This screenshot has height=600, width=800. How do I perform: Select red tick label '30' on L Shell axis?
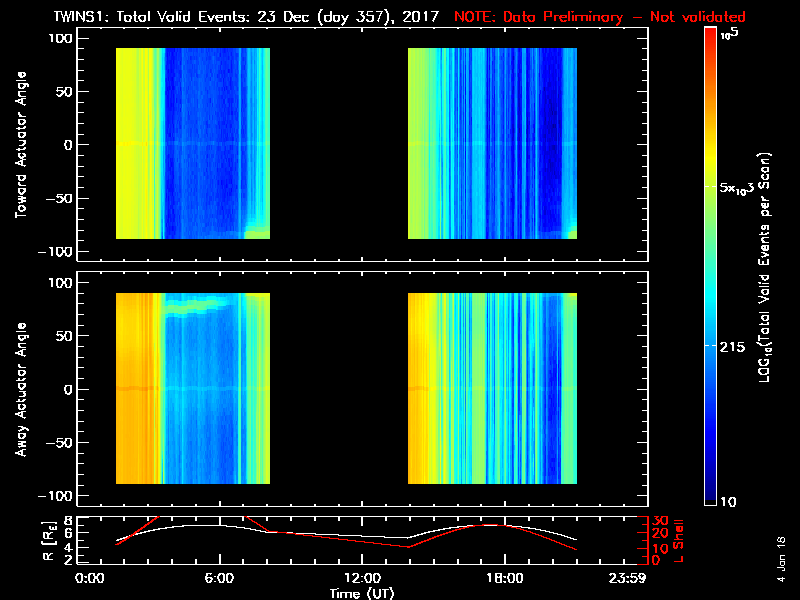click(660, 521)
